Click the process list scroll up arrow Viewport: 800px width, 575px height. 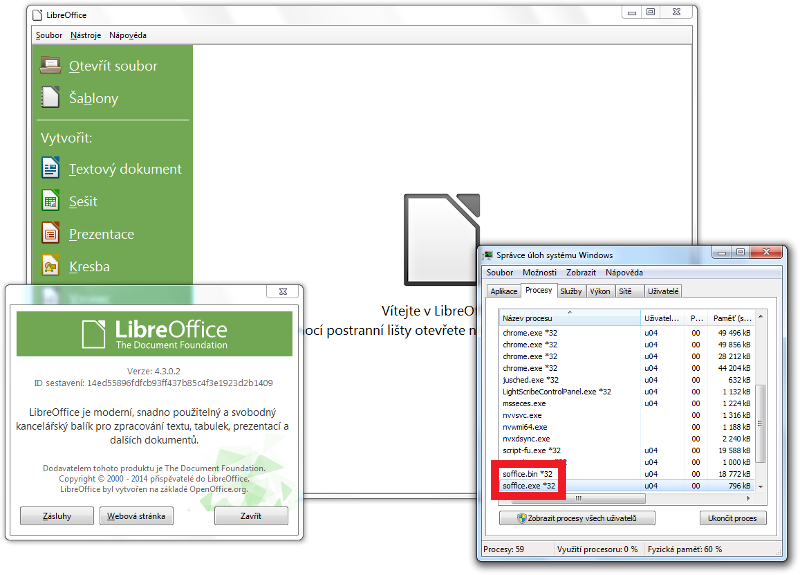[760, 317]
